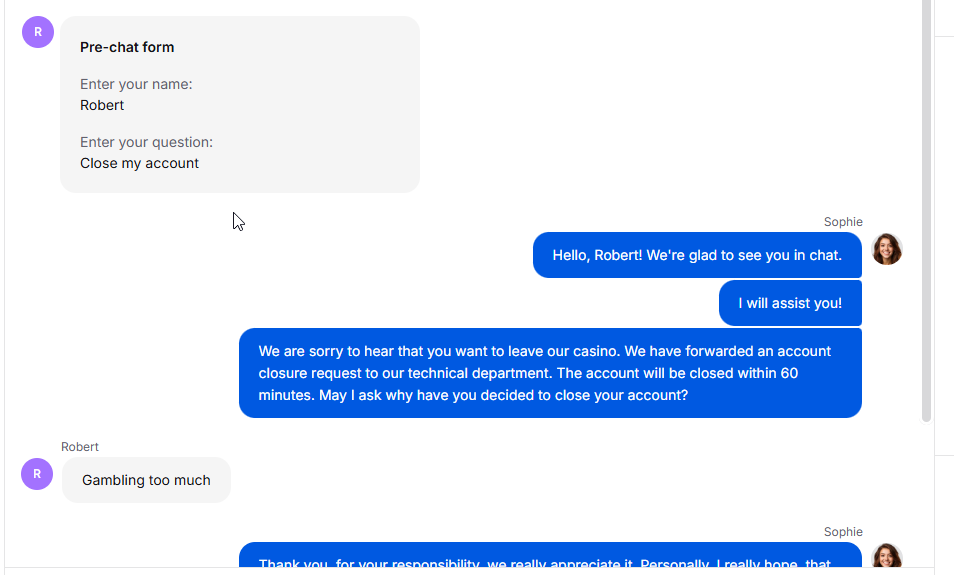Select the Gambling too much reply bubble
Viewport: 954px width, 575px height.
(146, 480)
